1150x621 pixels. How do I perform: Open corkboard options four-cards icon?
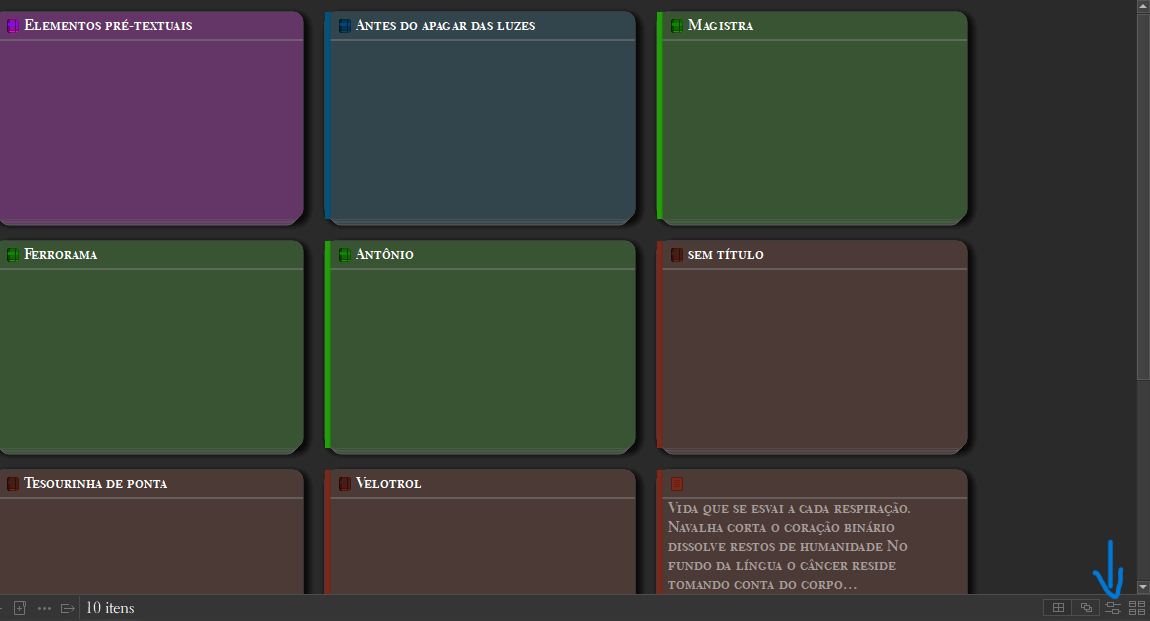(1137, 608)
